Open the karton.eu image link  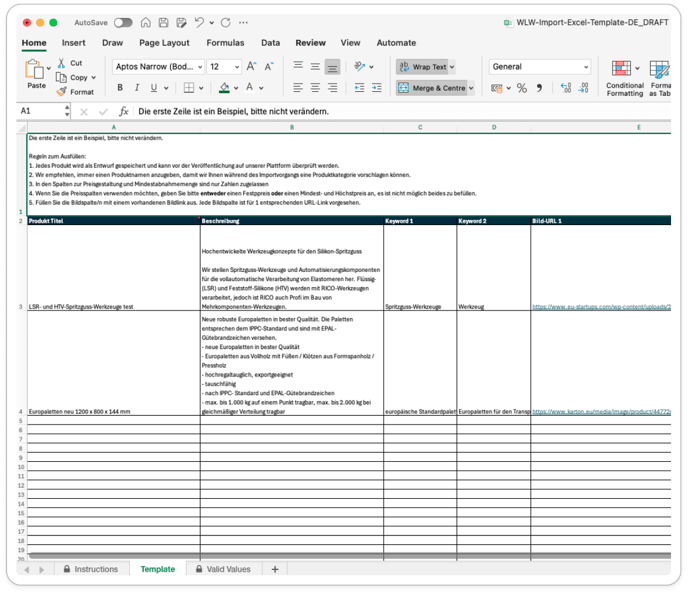click(x=601, y=412)
